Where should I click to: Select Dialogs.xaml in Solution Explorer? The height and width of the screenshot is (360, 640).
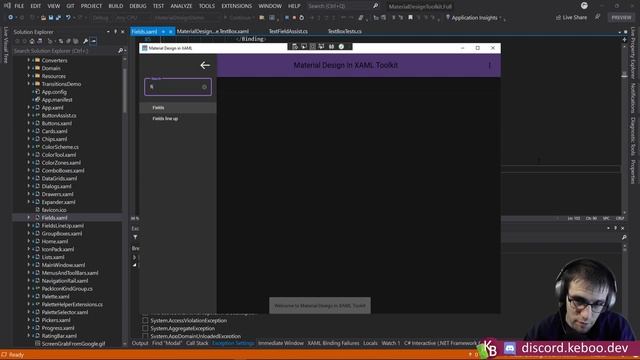click(56, 186)
